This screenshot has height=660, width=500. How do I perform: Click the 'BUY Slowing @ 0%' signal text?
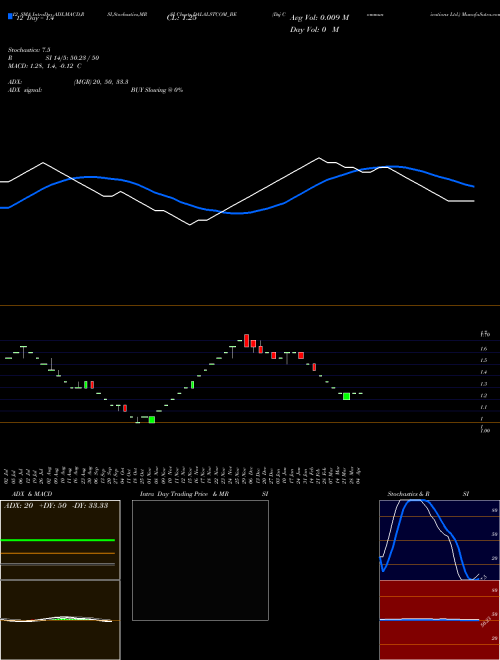157,90
